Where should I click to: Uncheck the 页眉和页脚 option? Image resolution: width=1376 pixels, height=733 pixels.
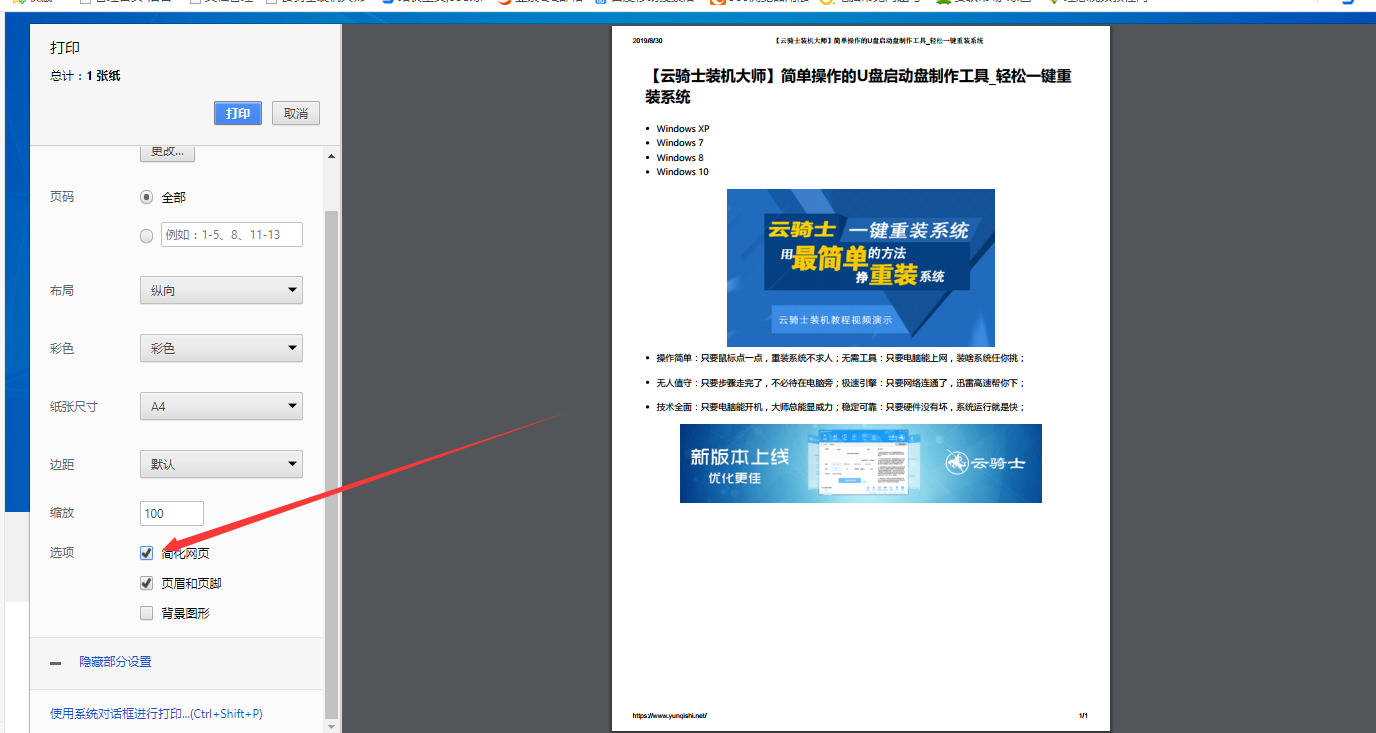coord(146,583)
